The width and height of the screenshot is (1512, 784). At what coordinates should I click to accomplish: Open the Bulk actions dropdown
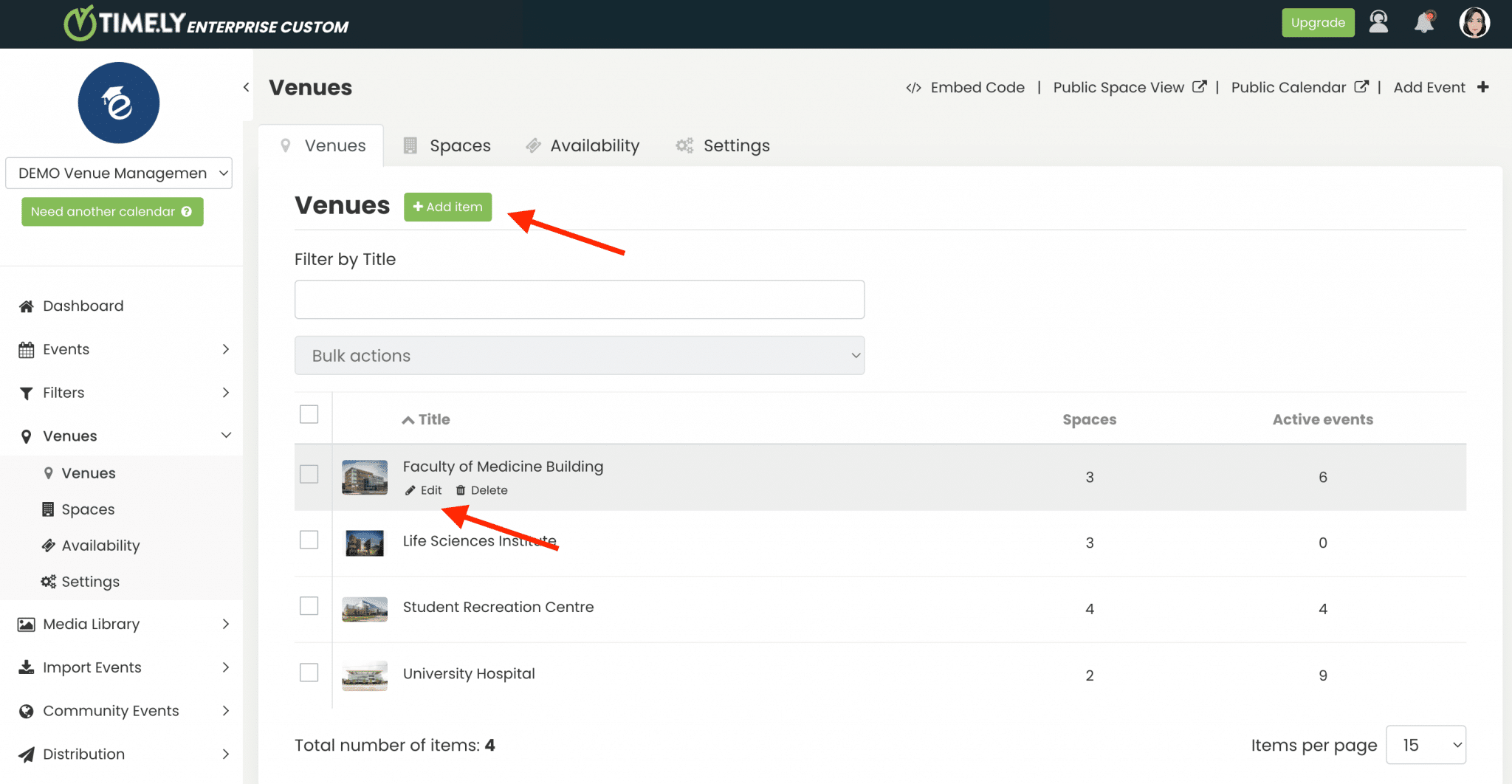coord(580,355)
